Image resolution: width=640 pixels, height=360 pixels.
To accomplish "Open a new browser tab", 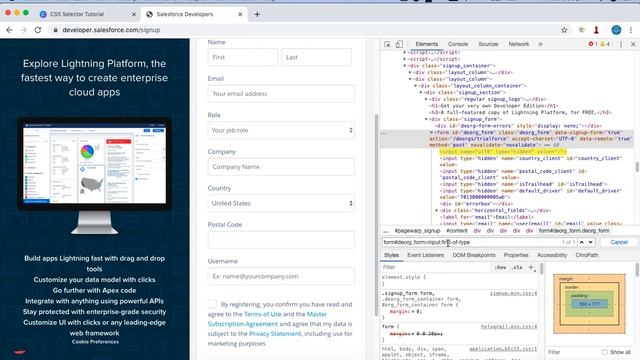I will [257, 14].
